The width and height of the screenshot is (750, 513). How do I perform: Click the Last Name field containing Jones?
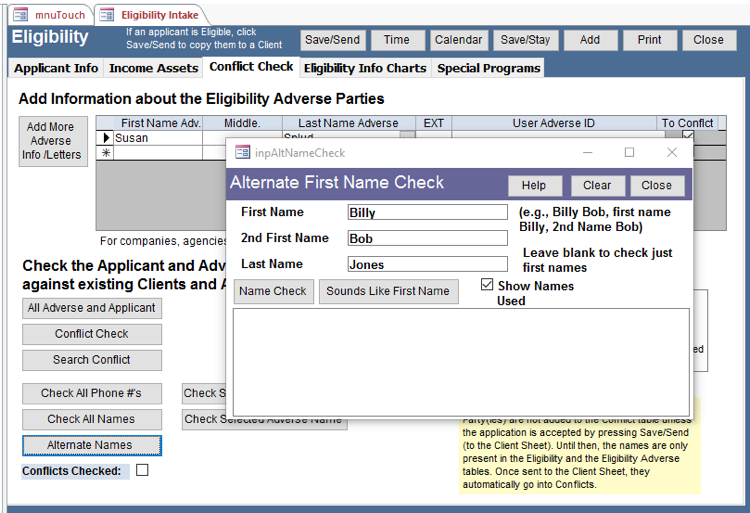[428, 264]
